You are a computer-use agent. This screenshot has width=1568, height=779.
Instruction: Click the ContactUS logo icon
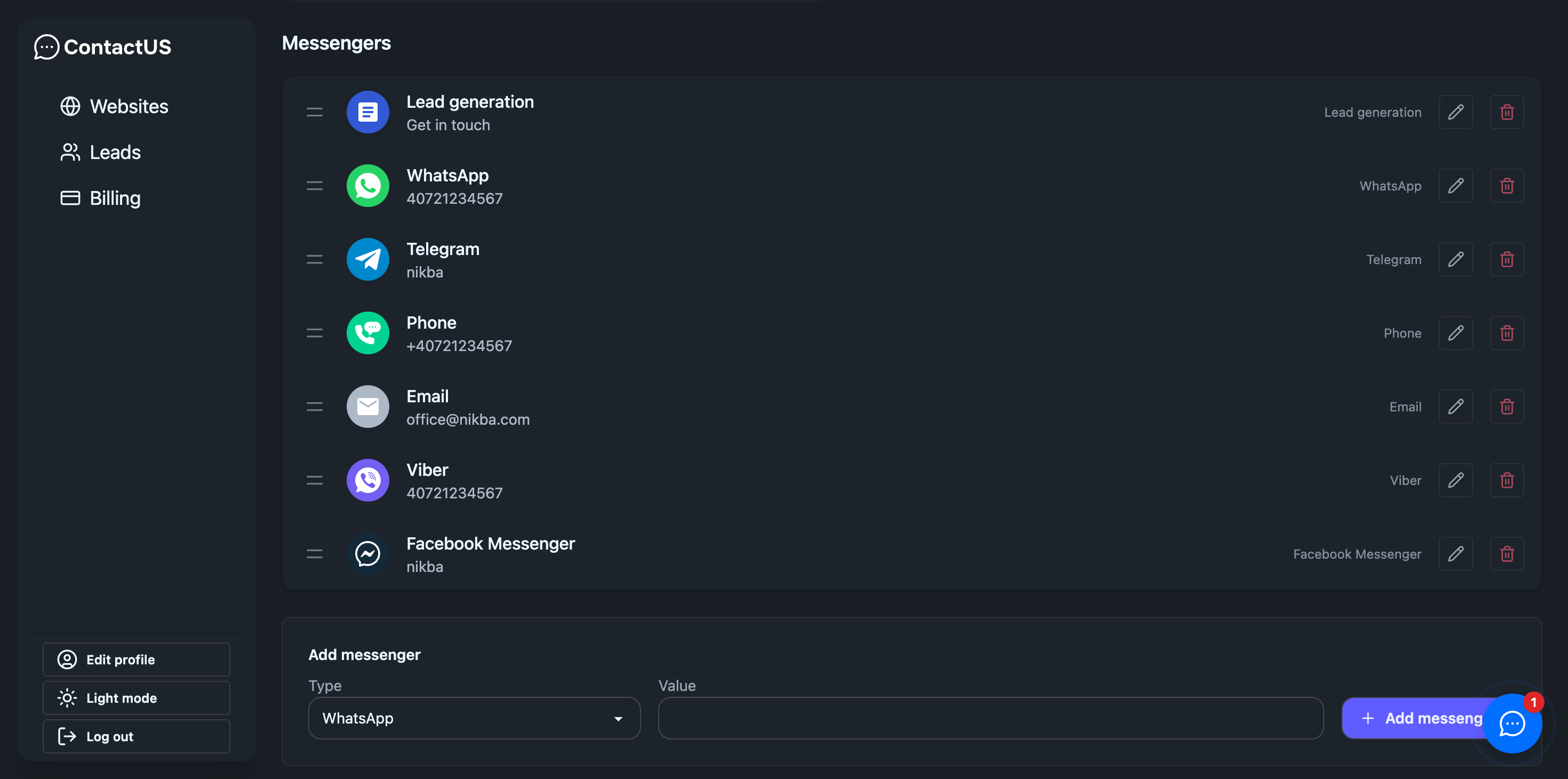(47, 47)
